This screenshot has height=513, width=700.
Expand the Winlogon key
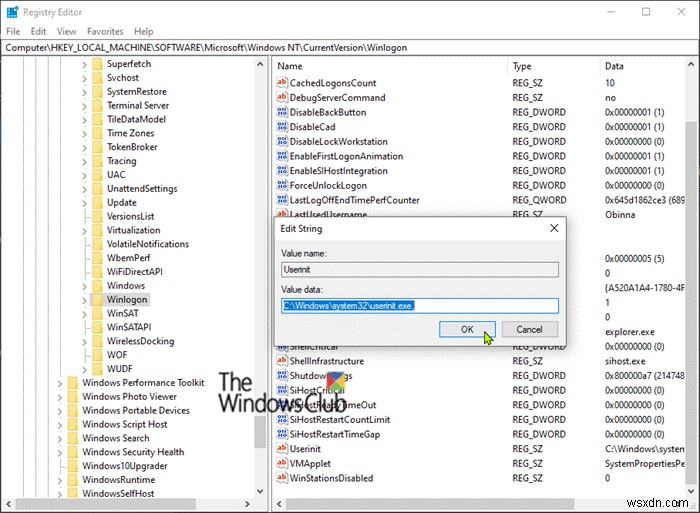click(x=84, y=300)
